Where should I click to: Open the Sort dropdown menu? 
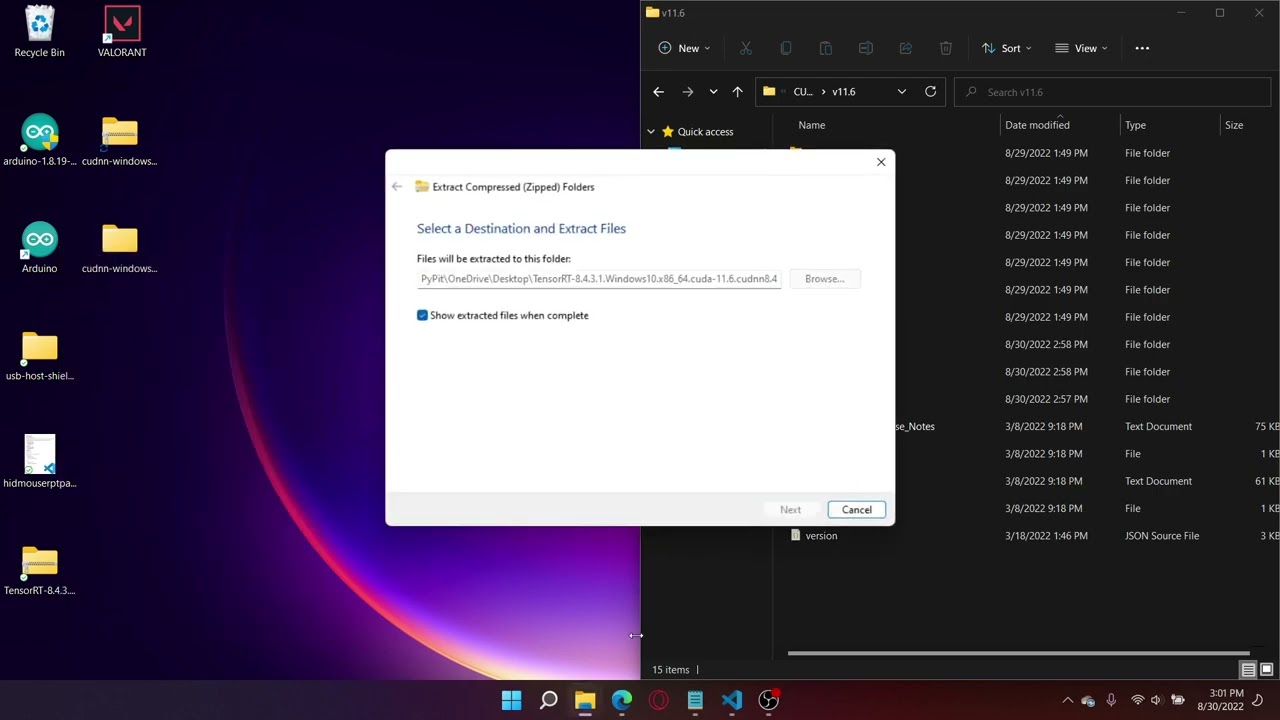1006,48
